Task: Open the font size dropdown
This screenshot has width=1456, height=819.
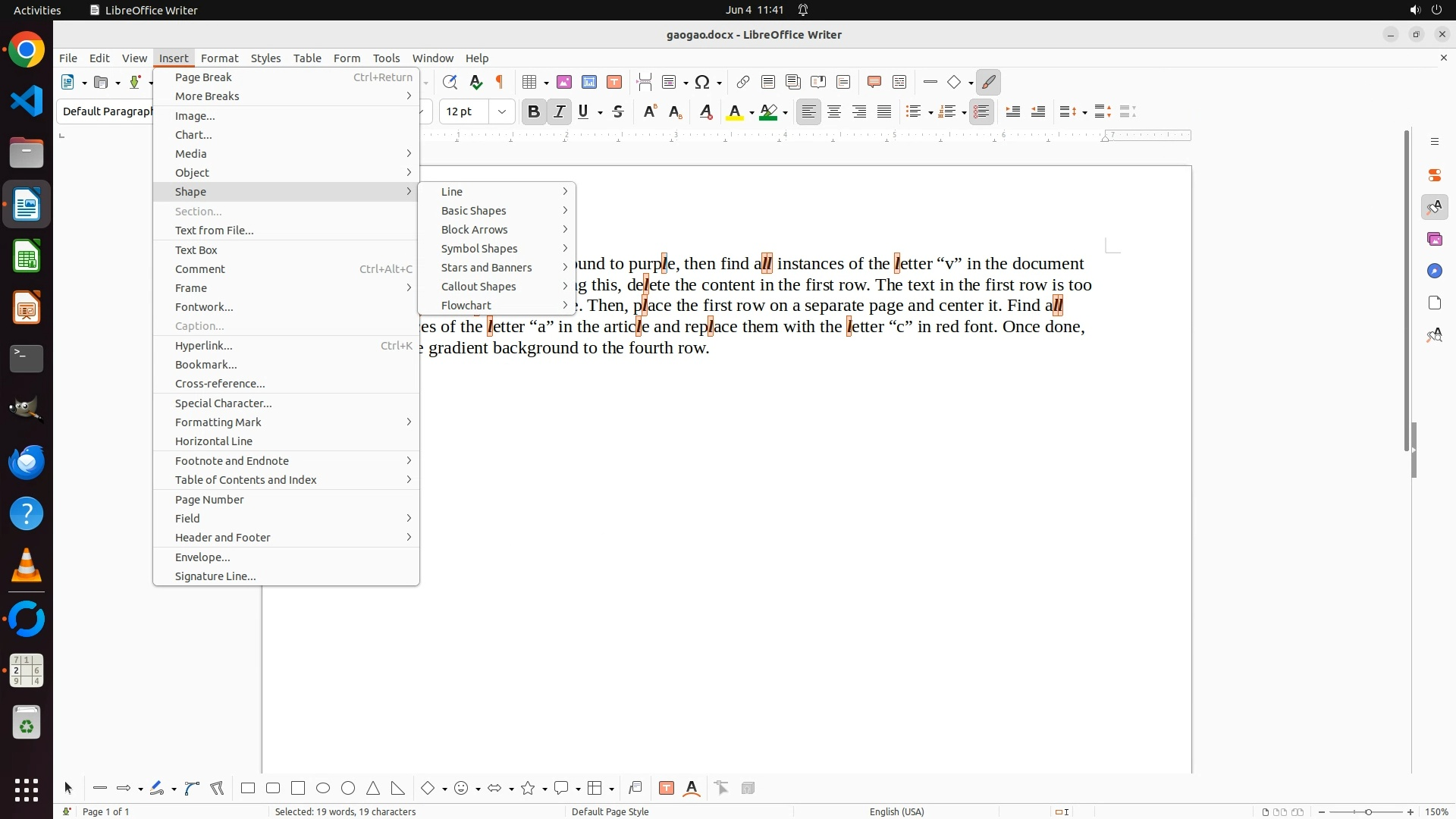Action: click(501, 112)
